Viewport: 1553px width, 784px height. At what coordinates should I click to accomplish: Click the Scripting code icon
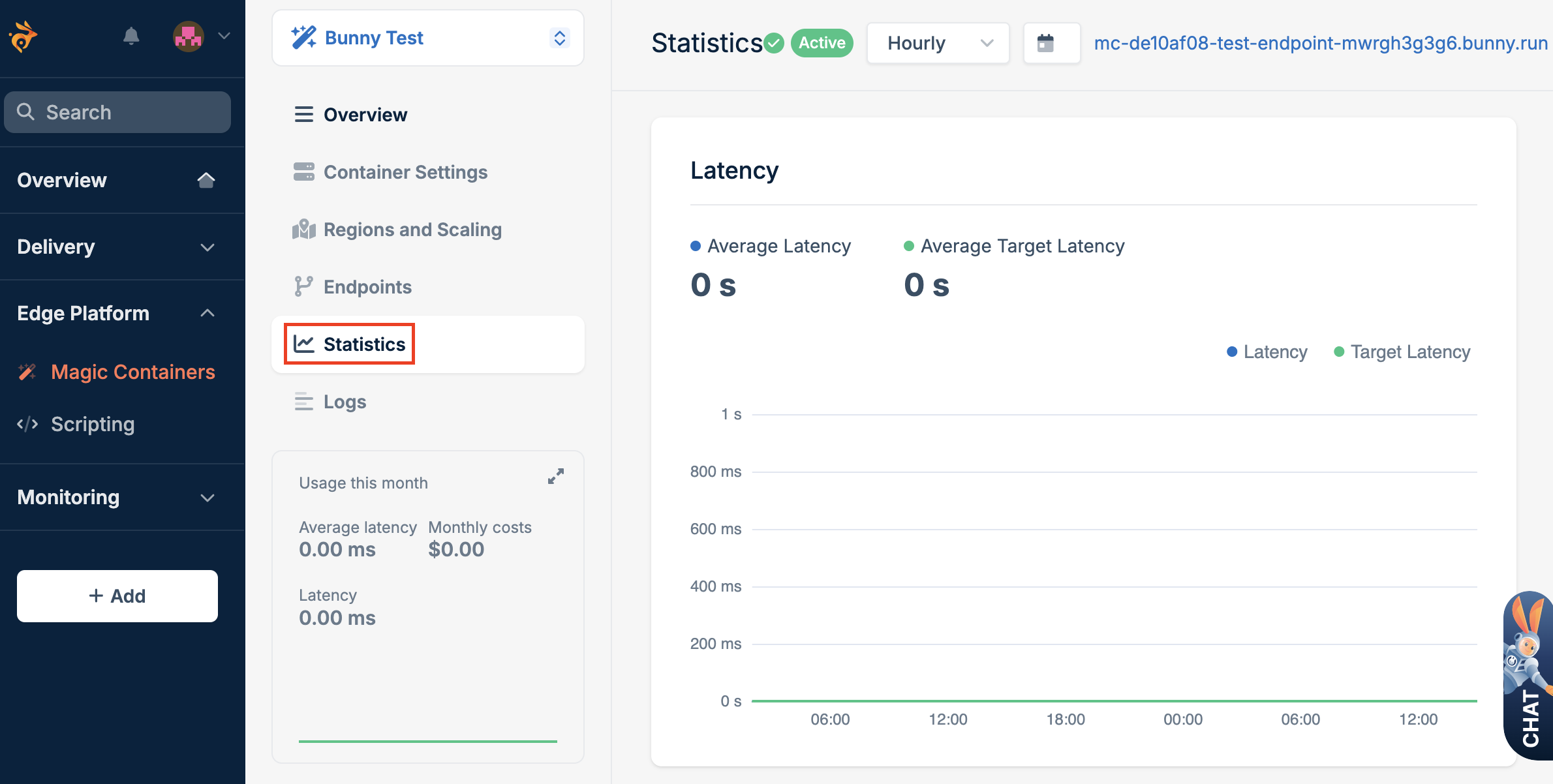click(x=27, y=425)
